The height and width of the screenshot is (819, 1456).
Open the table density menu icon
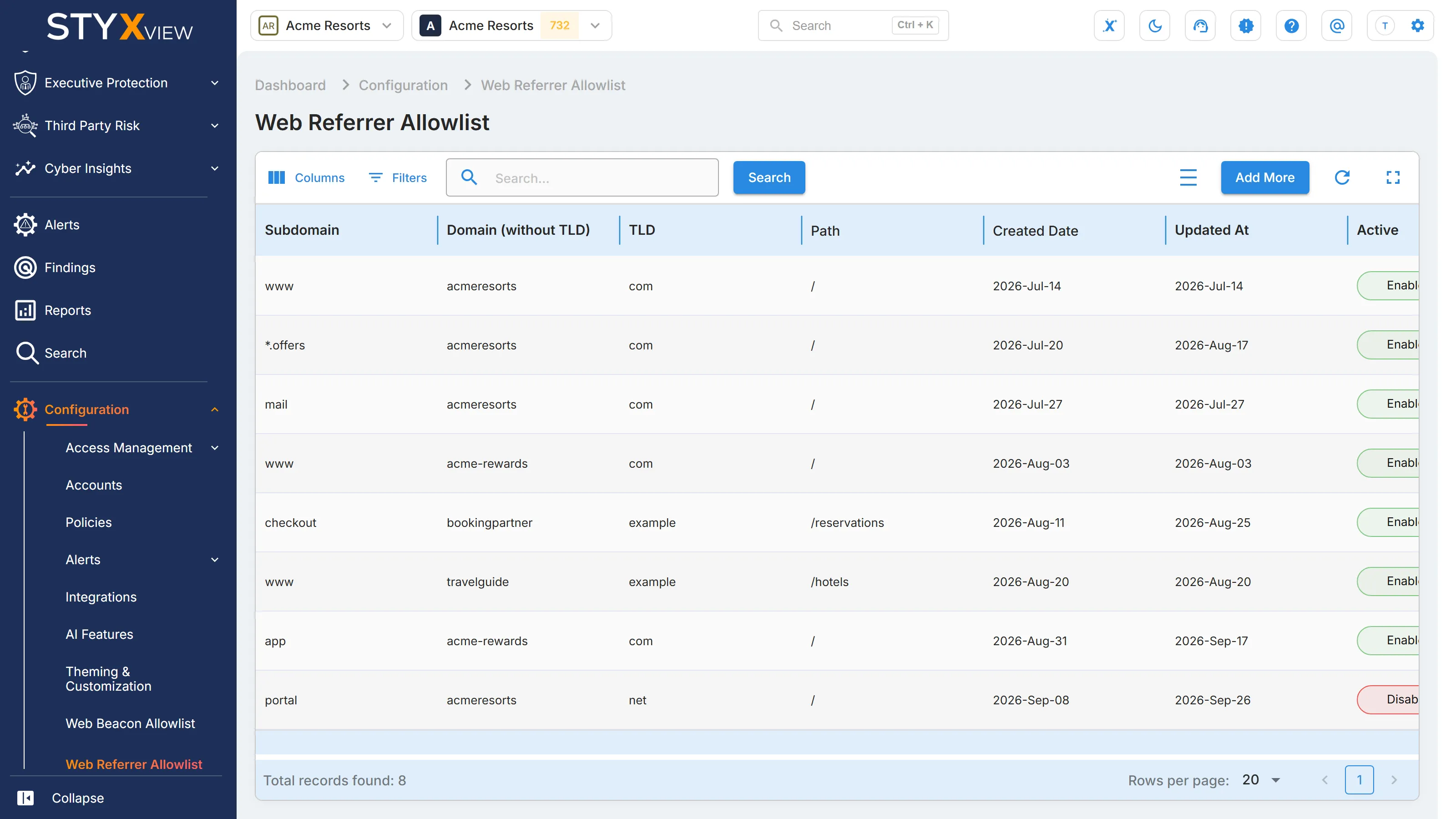pyautogui.click(x=1188, y=177)
